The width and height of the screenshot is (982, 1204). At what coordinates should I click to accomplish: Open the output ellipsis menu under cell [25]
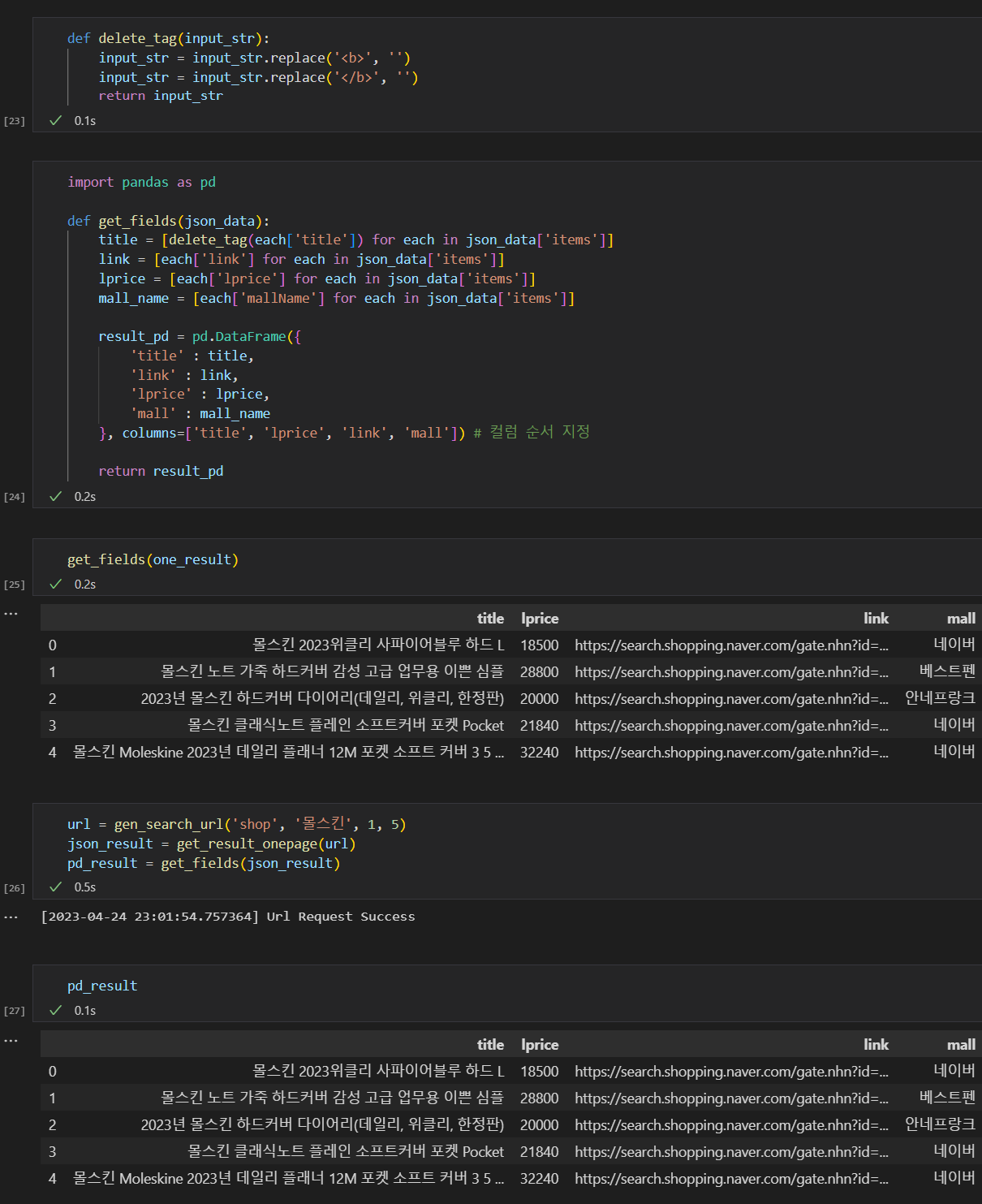tap(11, 614)
